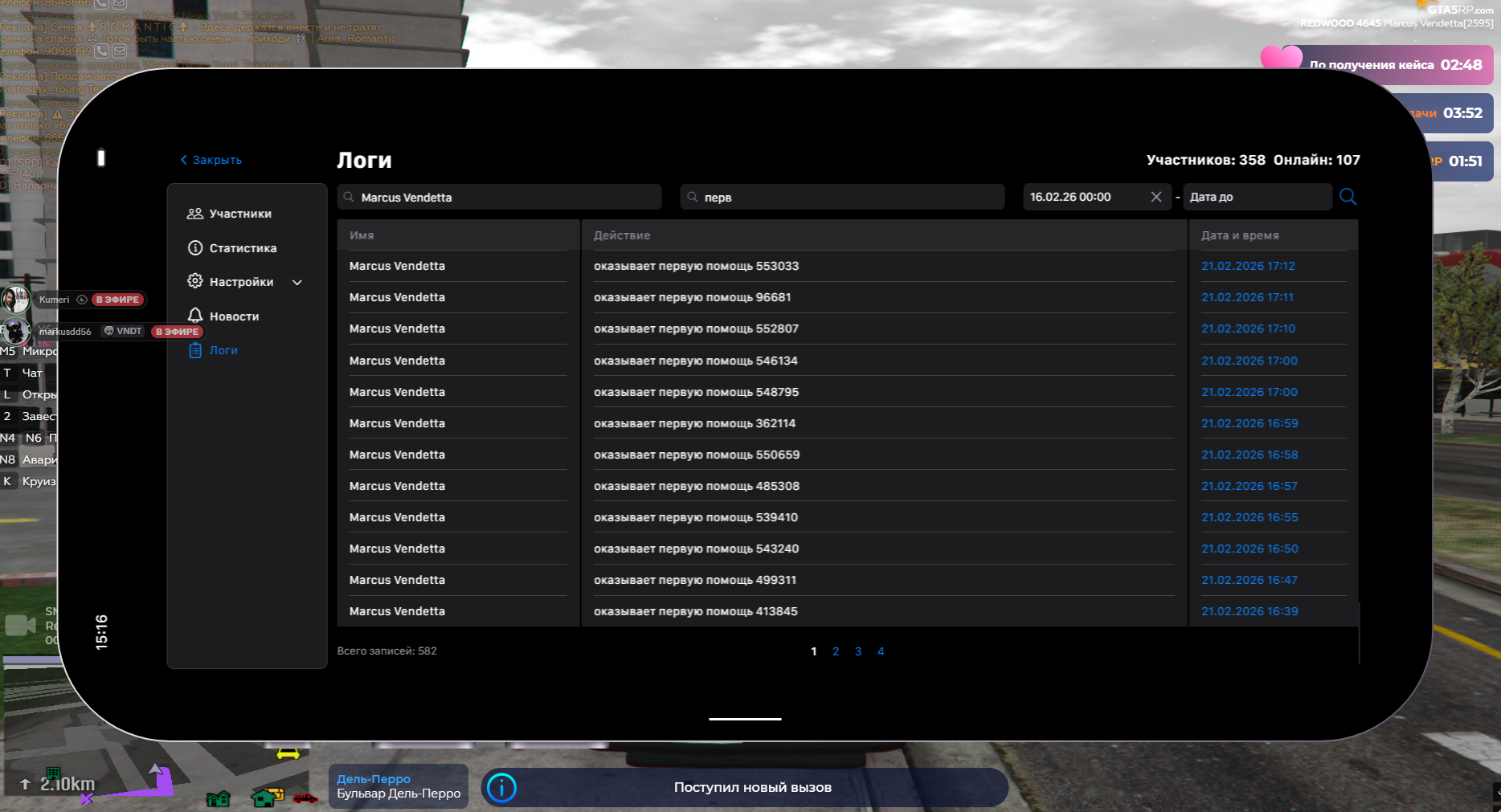Open timestamp 21.02.2026 16:50
The width and height of the screenshot is (1501, 812).
click(1249, 549)
